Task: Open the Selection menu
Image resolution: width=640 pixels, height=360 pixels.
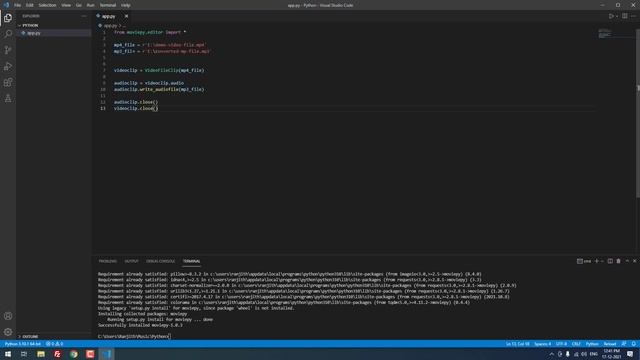Action: 47,5
